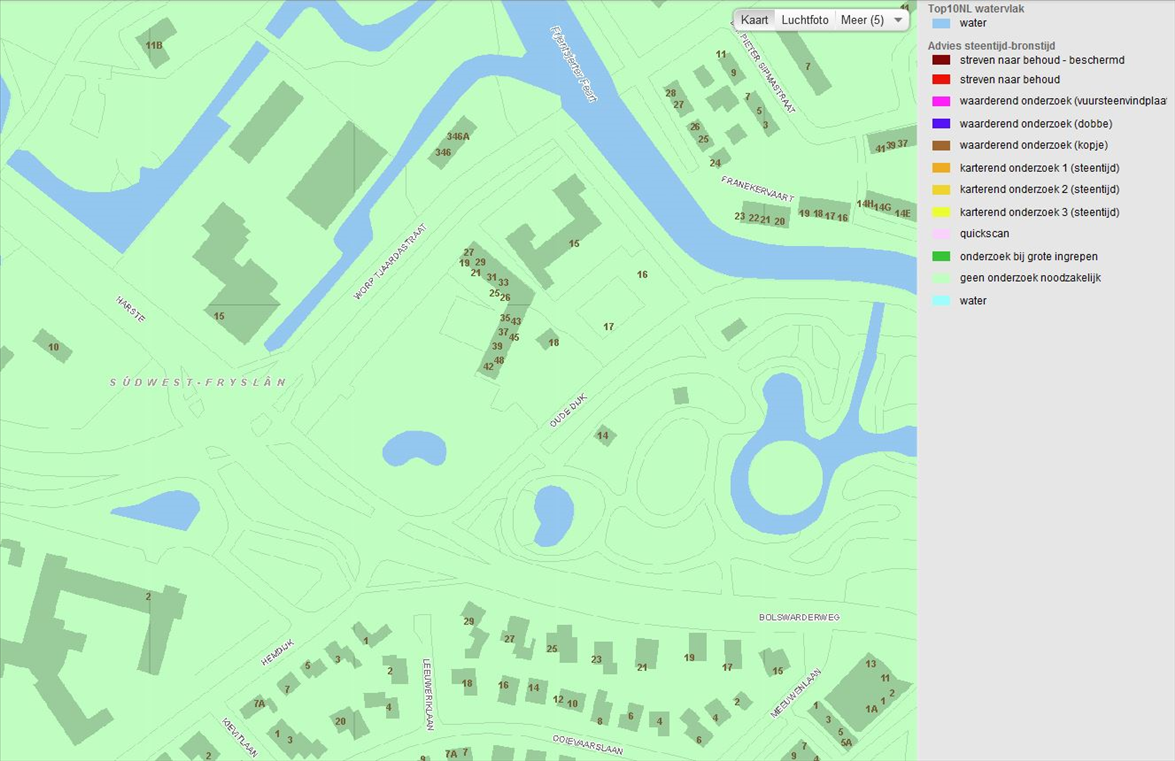
Task: Click the blue-purple dobbe legend swatch
Action: pyautogui.click(x=941, y=124)
